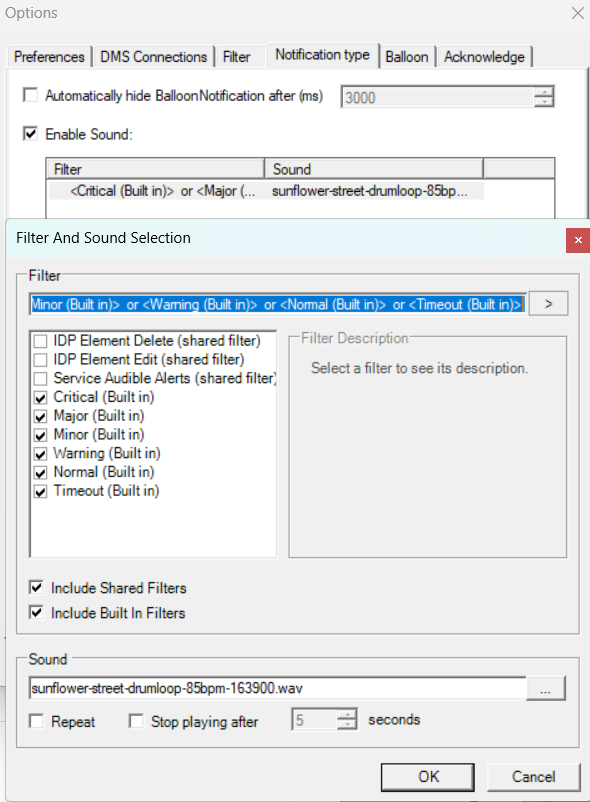Viewport: 590px width, 802px height.
Task: Cancel the filter and sound selection
Action: [x=534, y=777]
